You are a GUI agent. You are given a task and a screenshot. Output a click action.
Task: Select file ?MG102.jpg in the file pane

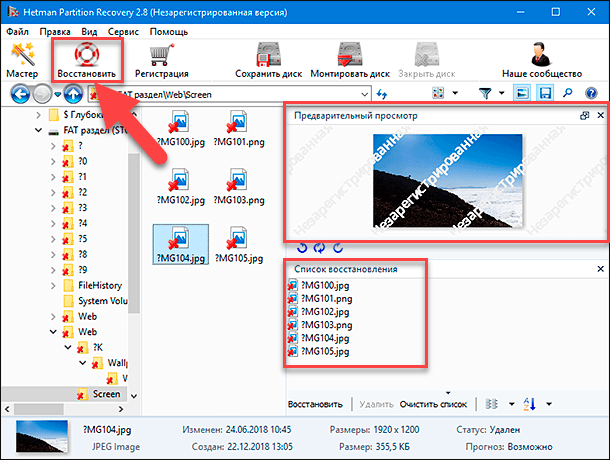click(x=181, y=187)
